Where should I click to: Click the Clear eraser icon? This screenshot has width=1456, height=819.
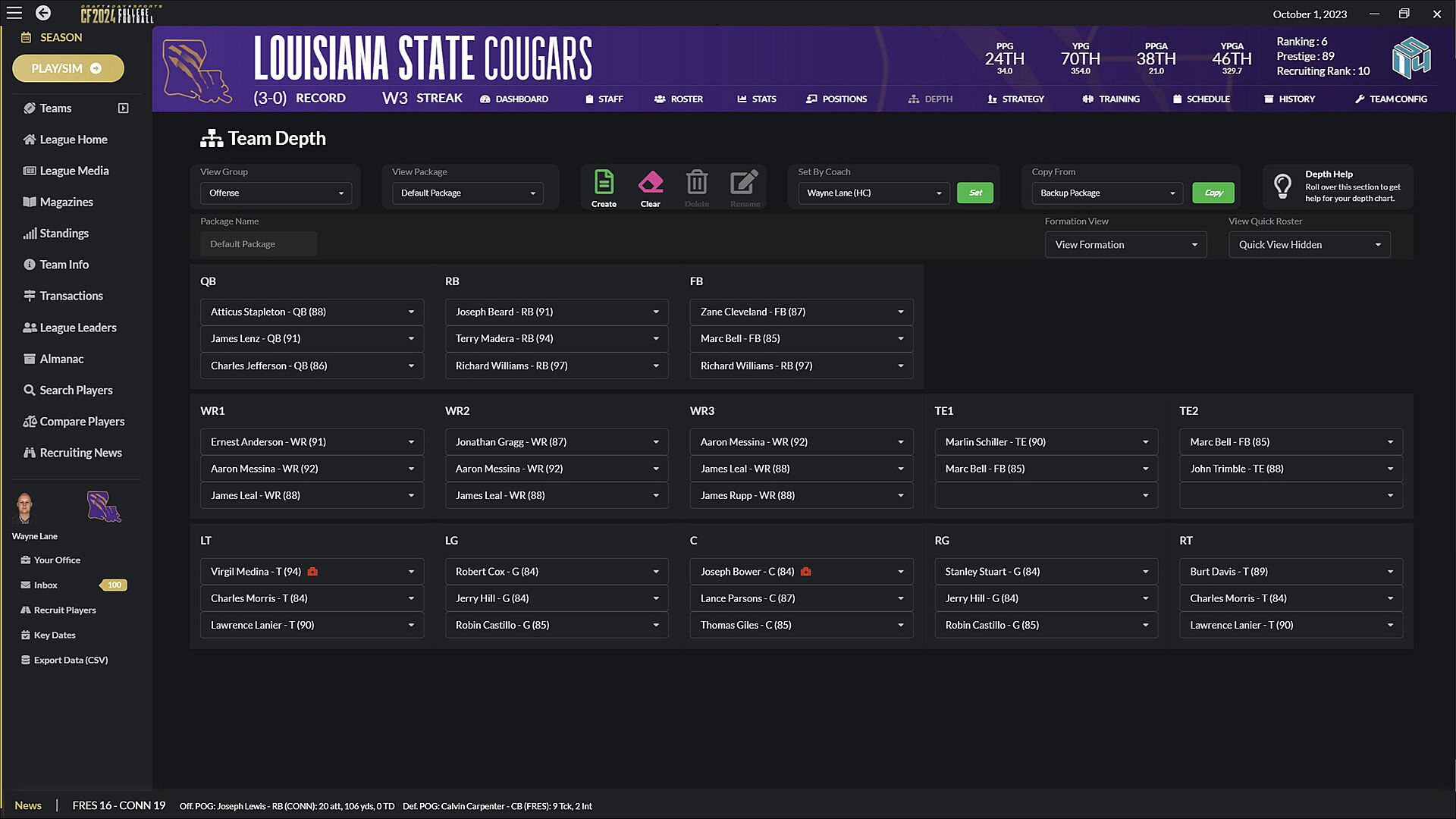pos(650,183)
